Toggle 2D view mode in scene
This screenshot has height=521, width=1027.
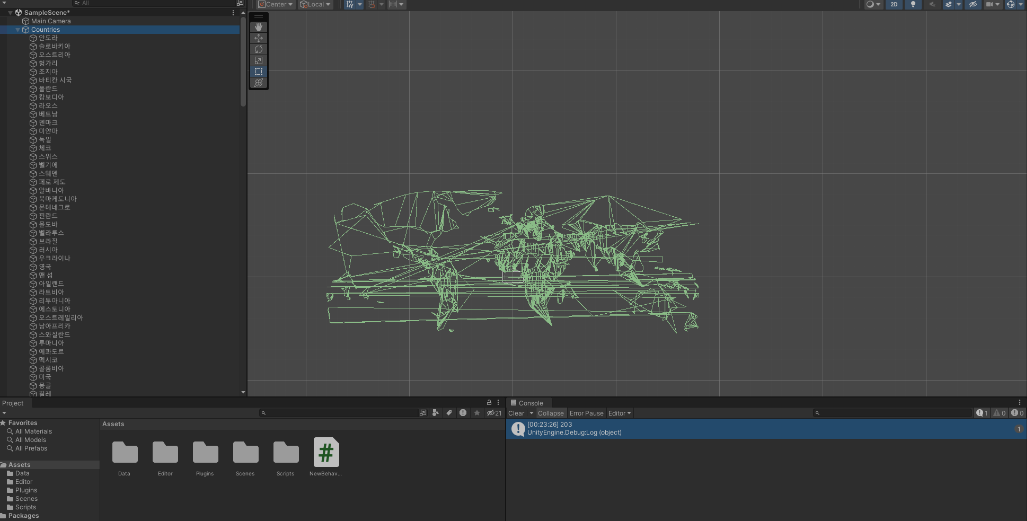[x=894, y=5]
